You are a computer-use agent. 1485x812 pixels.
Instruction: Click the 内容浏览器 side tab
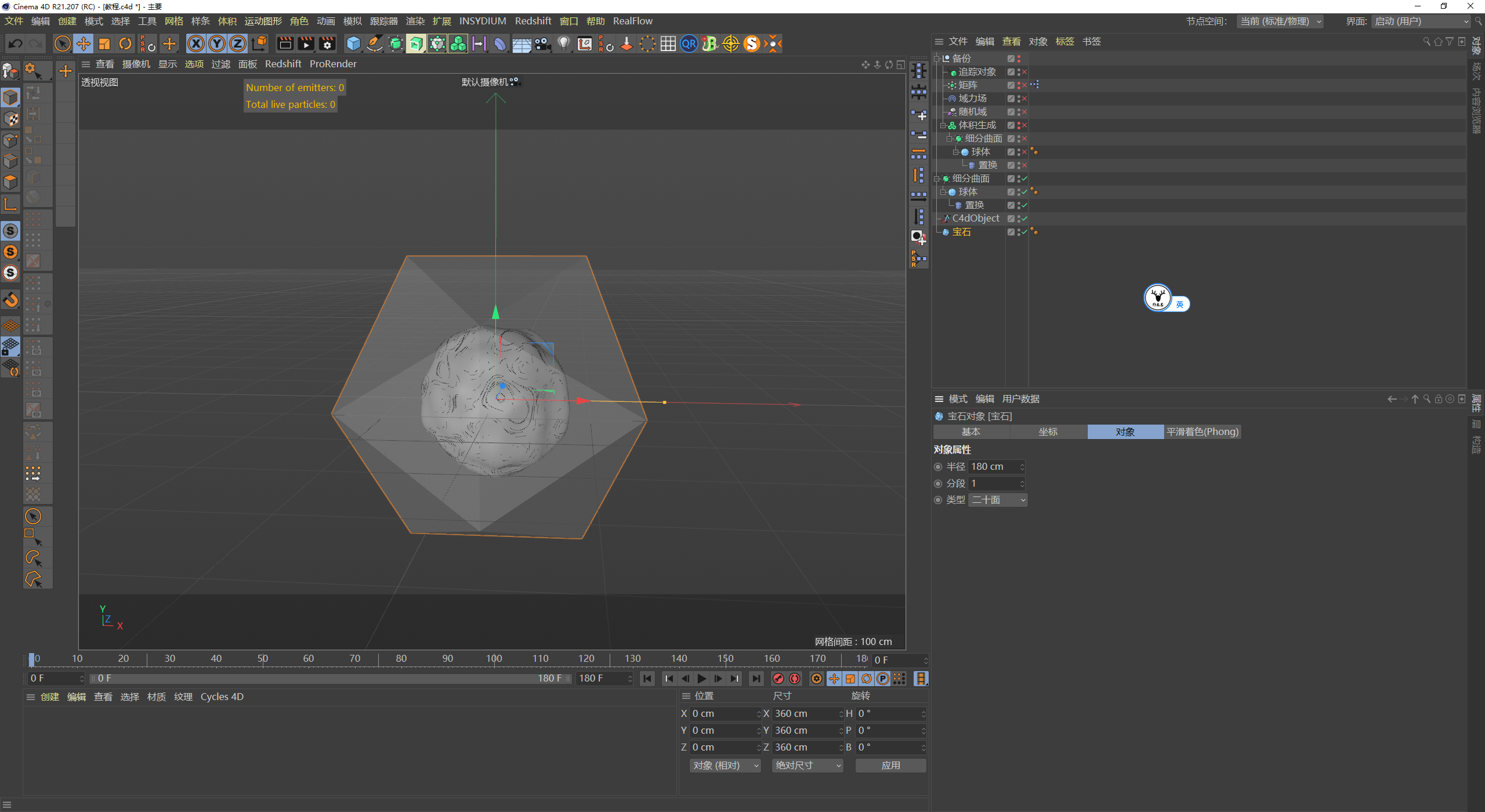coord(1477,110)
